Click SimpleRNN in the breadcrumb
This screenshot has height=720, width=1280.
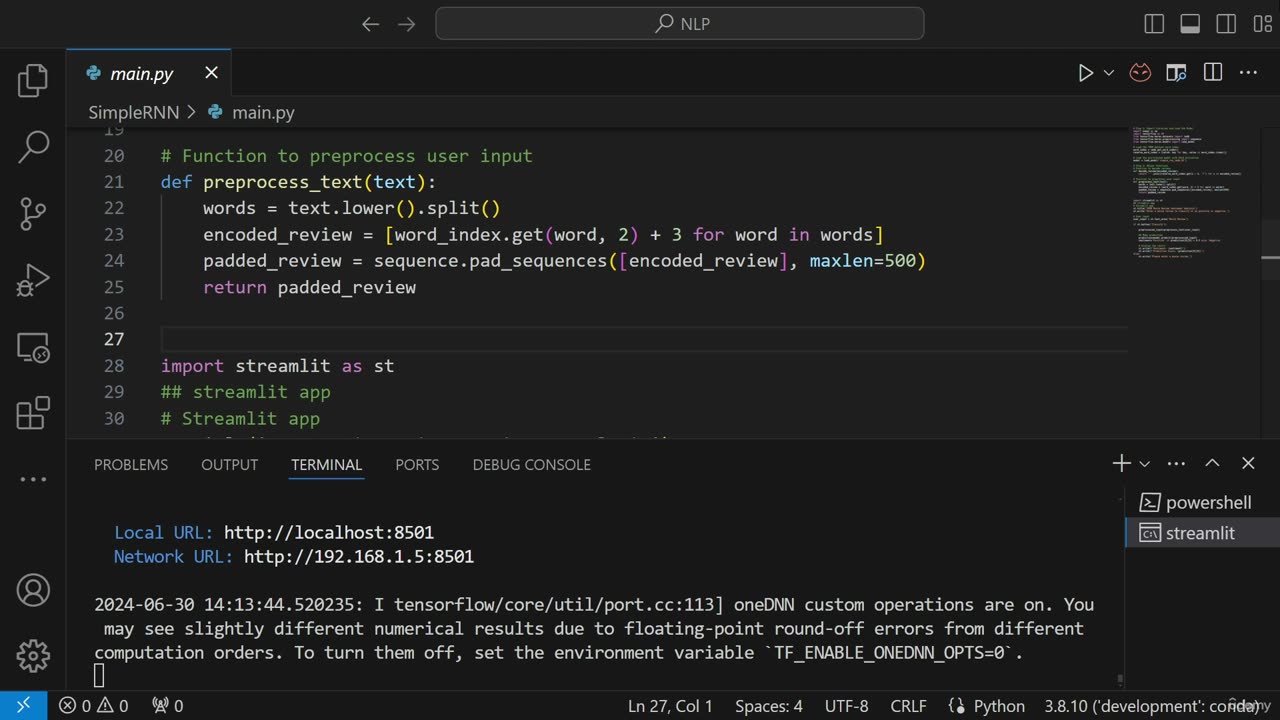coord(134,113)
